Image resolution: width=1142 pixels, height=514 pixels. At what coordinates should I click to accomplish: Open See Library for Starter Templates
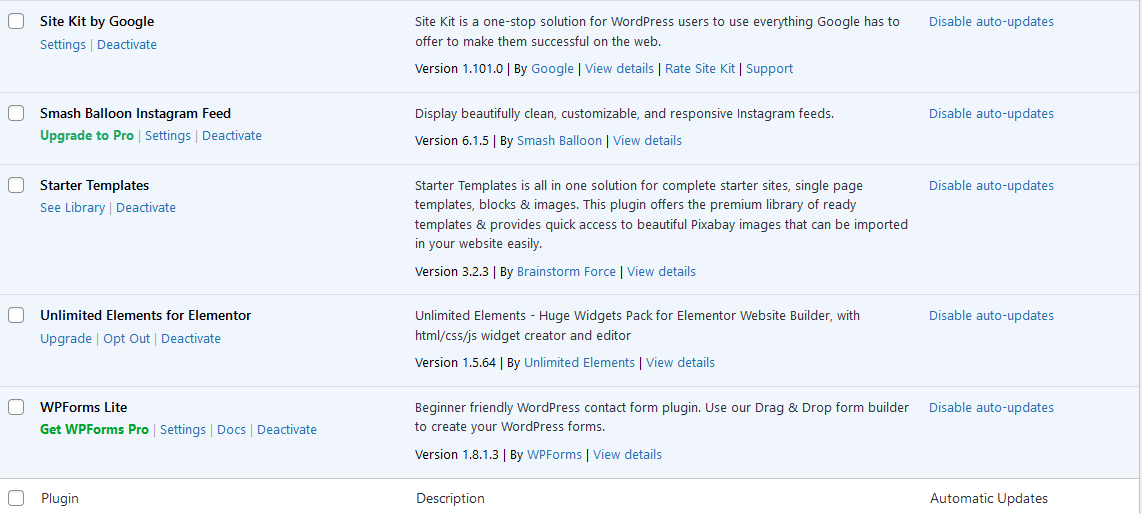[x=72, y=207]
